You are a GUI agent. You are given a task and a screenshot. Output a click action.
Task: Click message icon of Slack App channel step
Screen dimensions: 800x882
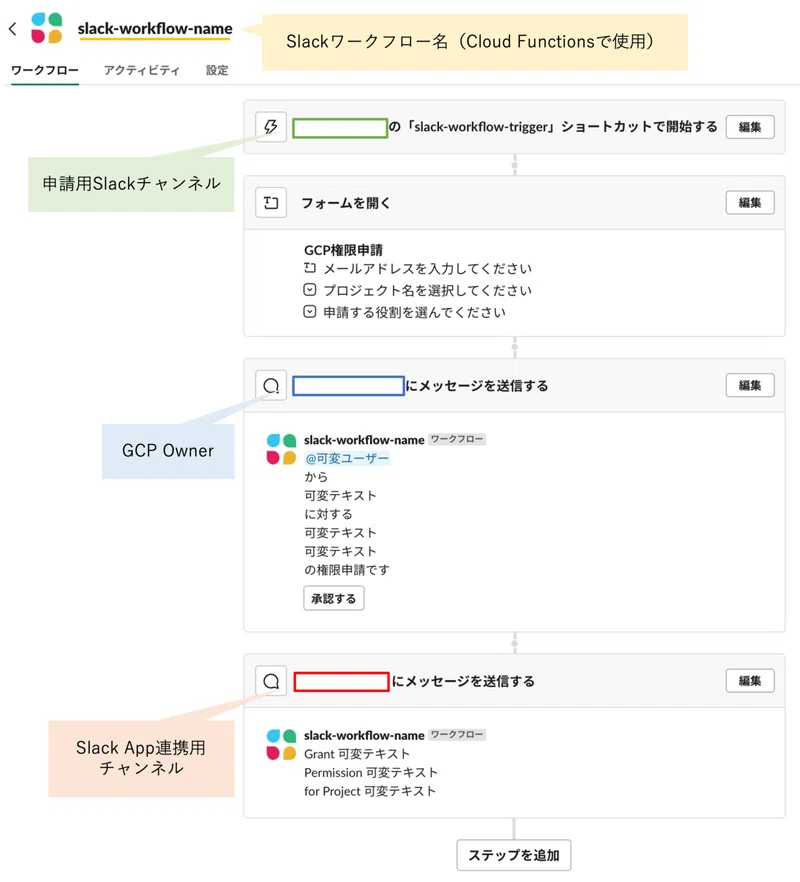[x=271, y=681]
